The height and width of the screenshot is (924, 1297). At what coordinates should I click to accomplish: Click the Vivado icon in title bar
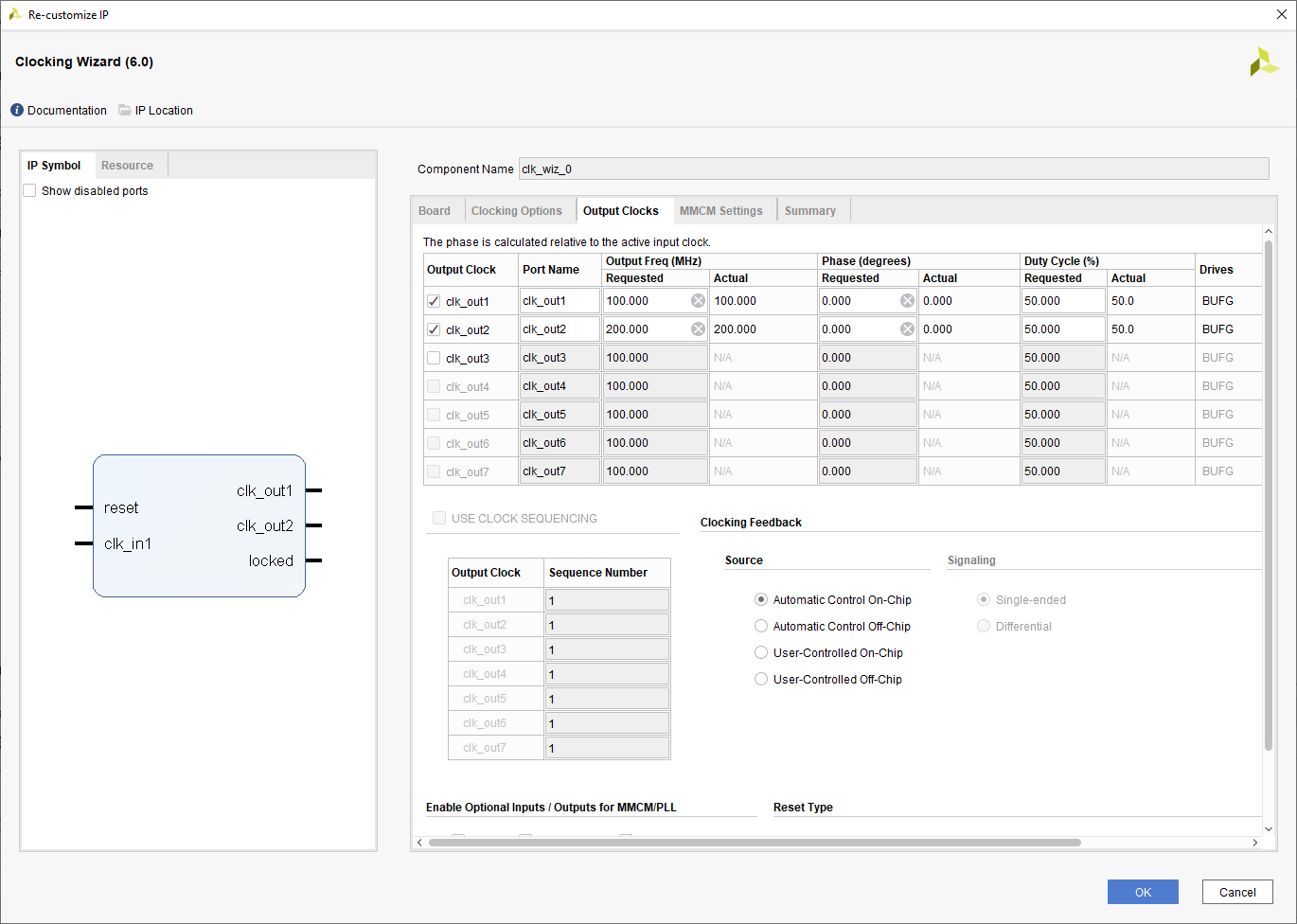pos(14,15)
